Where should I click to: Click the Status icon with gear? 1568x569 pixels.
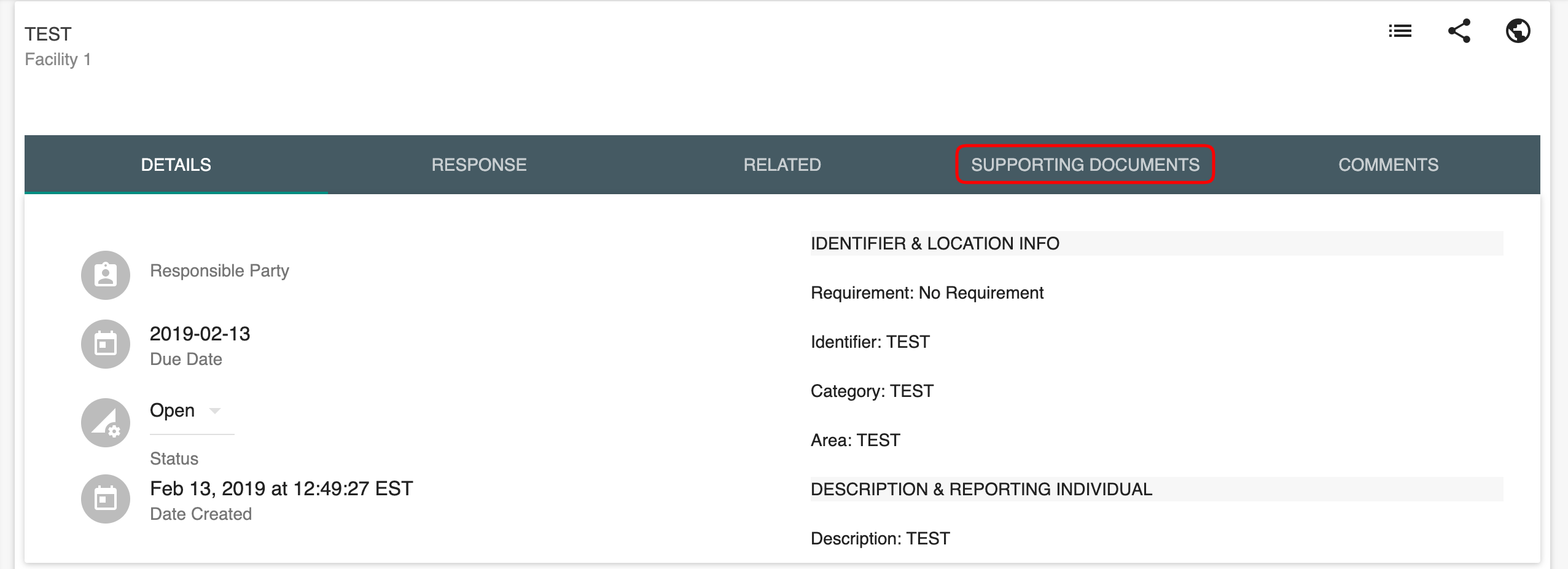click(x=106, y=423)
